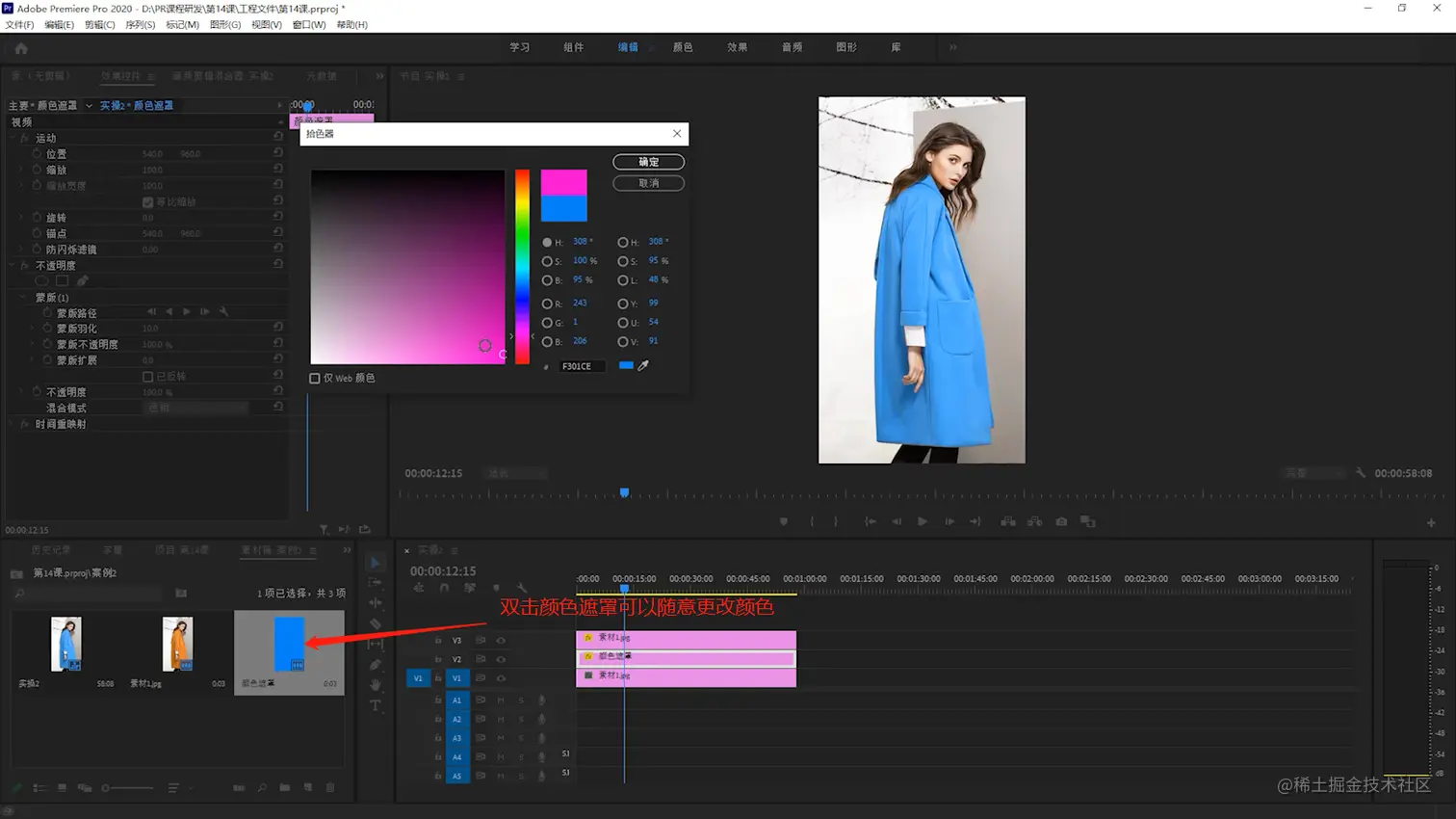Select the Type tool in timeline toolbar
The image size is (1456, 819).
click(x=376, y=705)
